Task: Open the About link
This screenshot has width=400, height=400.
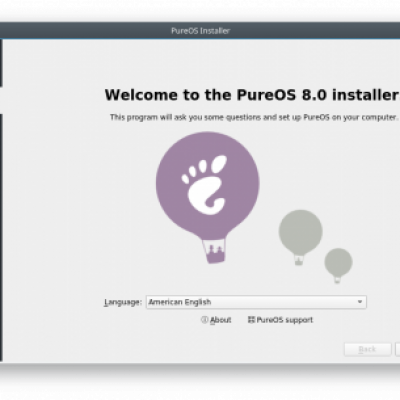Action: (x=221, y=320)
